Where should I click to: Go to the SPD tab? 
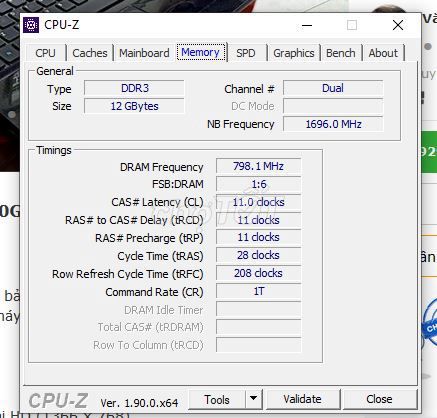point(246,53)
